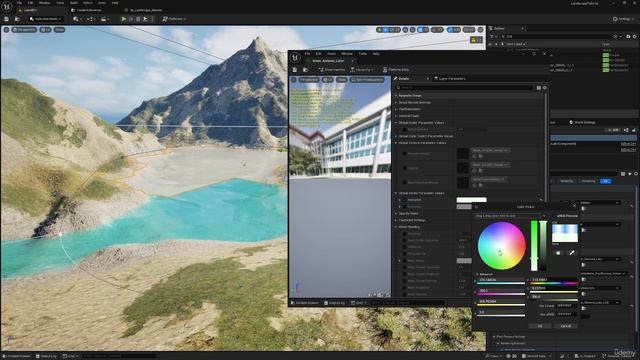Screen dimensions: 640x360
Task: Toggle the second texture parameter override checkbox
Action: 404,168
